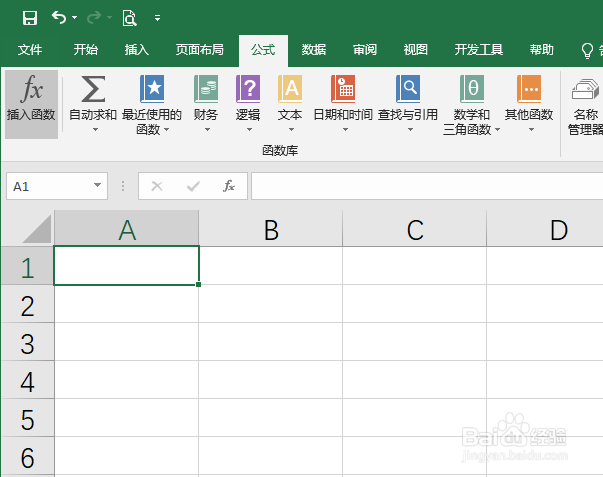Click the fx button beside formula bar
The height and width of the screenshot is (477, 603).
pos(229,185)
